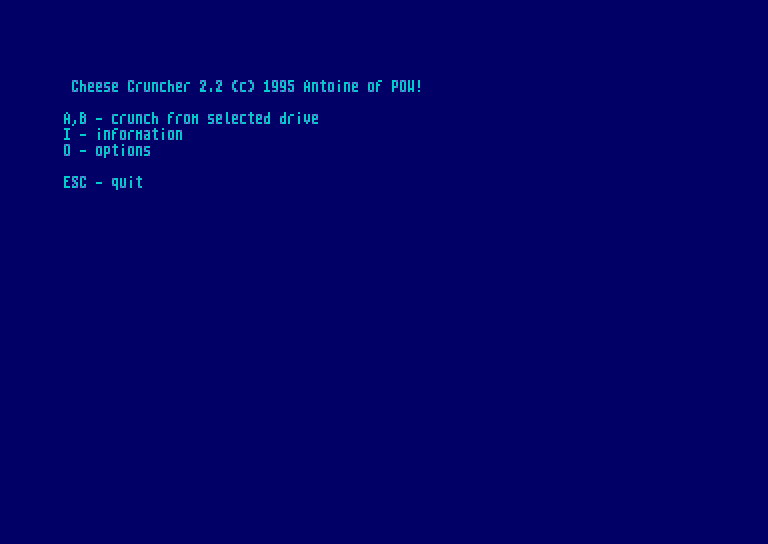This screenshot has width=768, height=544.
Task: Click the 'O' key label
Action: click(67, 151)
